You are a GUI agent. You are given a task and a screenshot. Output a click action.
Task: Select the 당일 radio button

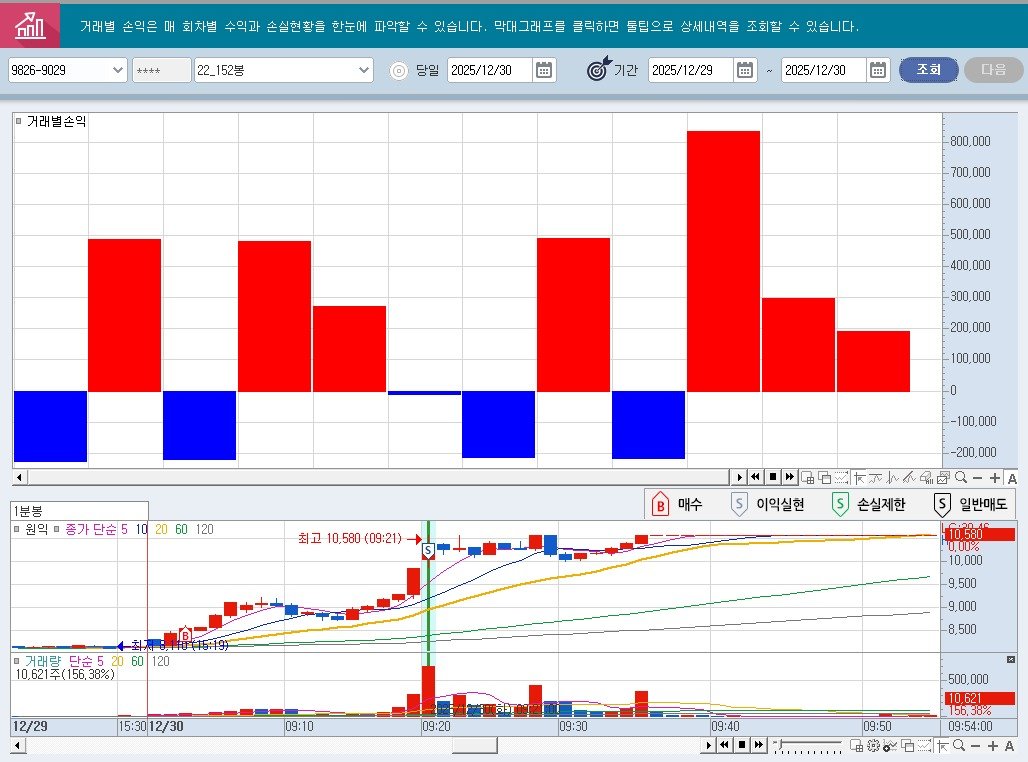coord(399,71)
